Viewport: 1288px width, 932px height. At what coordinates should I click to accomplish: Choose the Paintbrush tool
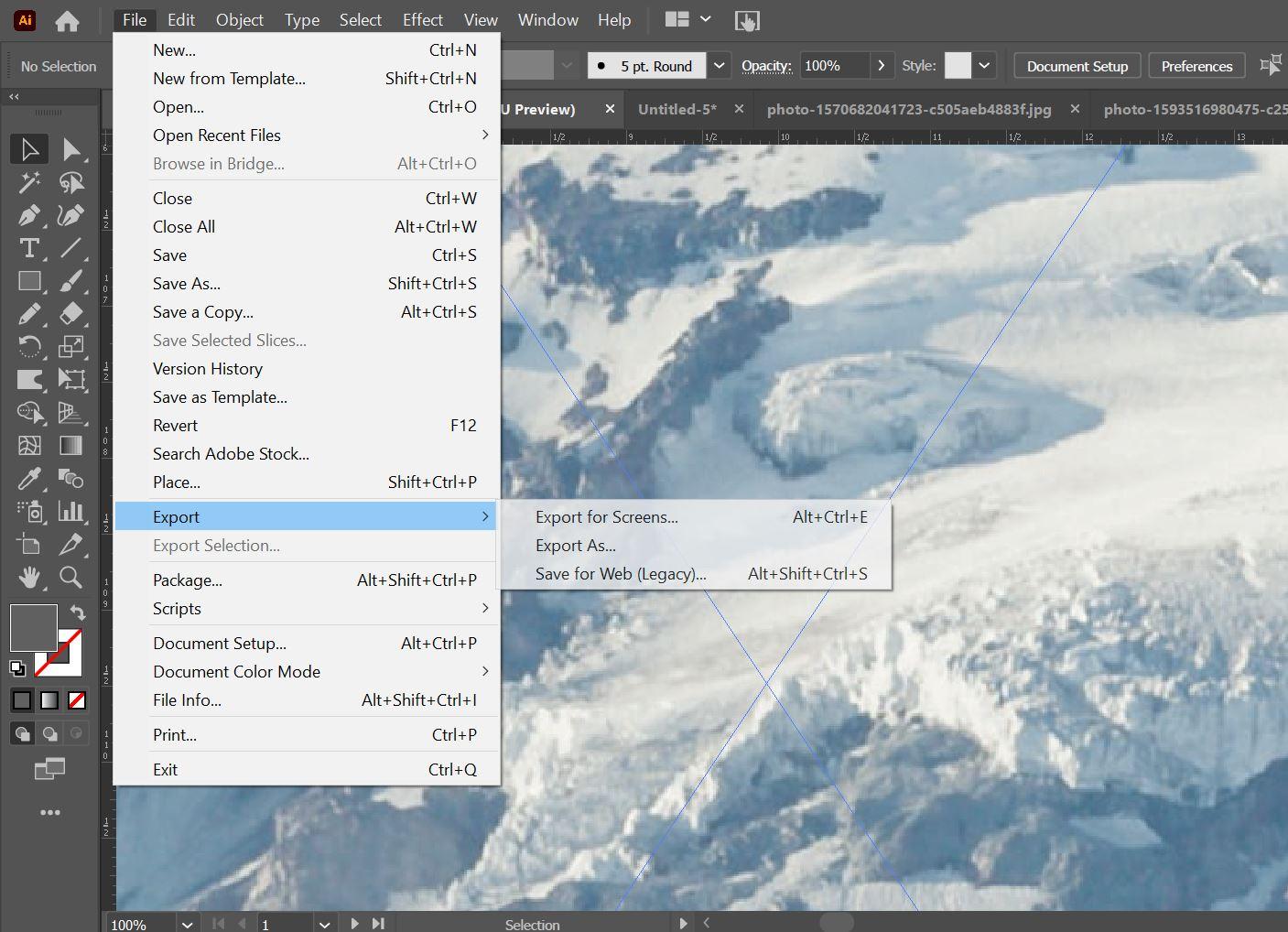pyautogui.click(x=71, y=281)
